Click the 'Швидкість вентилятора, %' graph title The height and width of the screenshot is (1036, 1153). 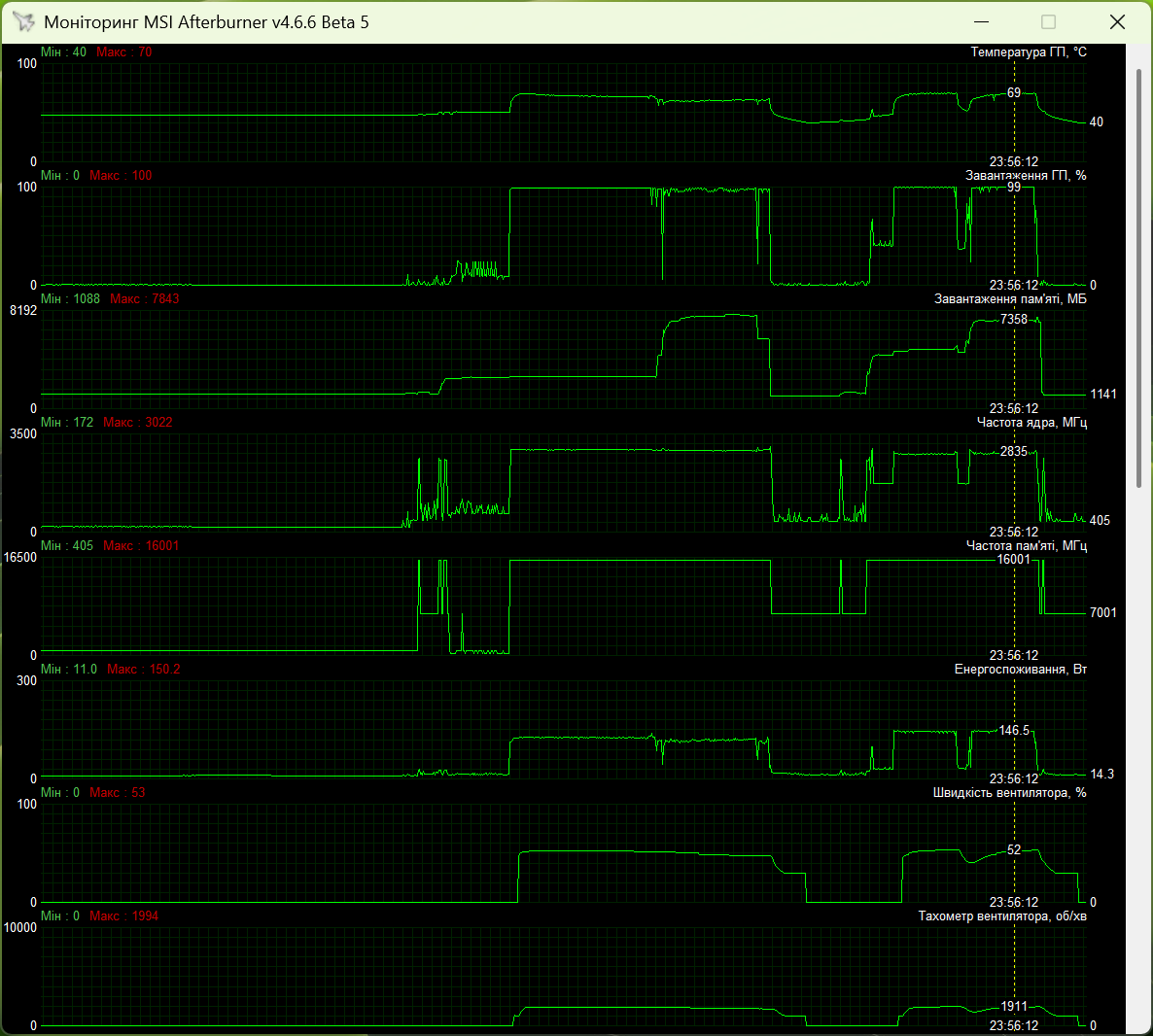pyautogui.click(x=1009, y=793)
